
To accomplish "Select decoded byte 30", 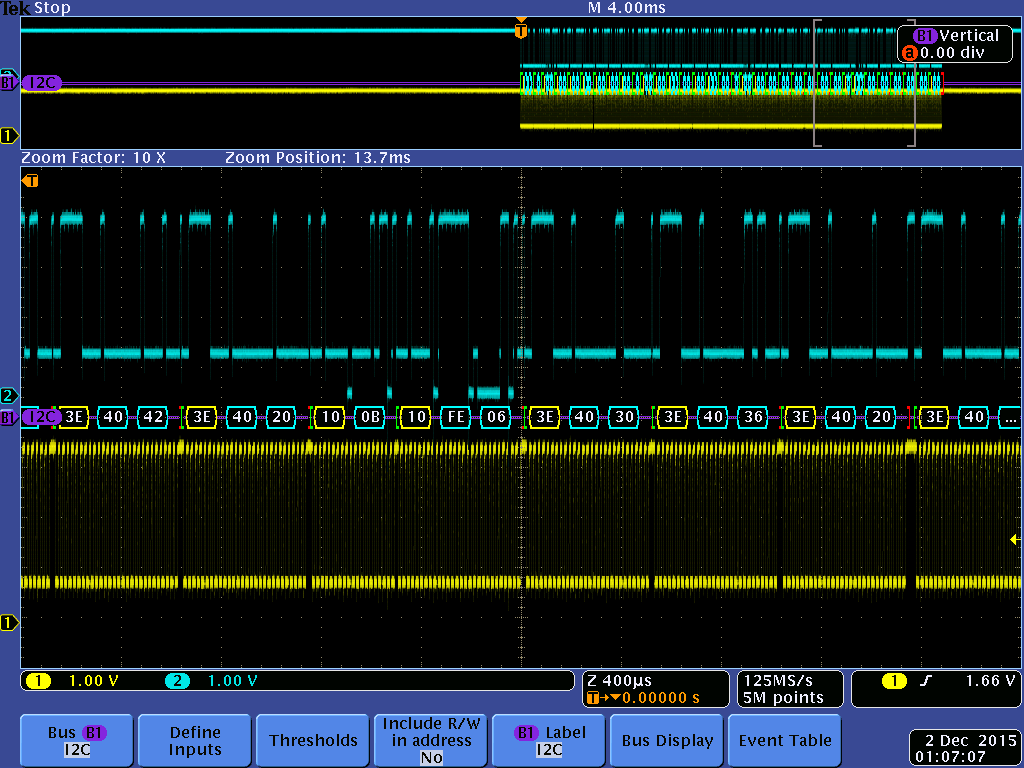I will click(625, 417).
